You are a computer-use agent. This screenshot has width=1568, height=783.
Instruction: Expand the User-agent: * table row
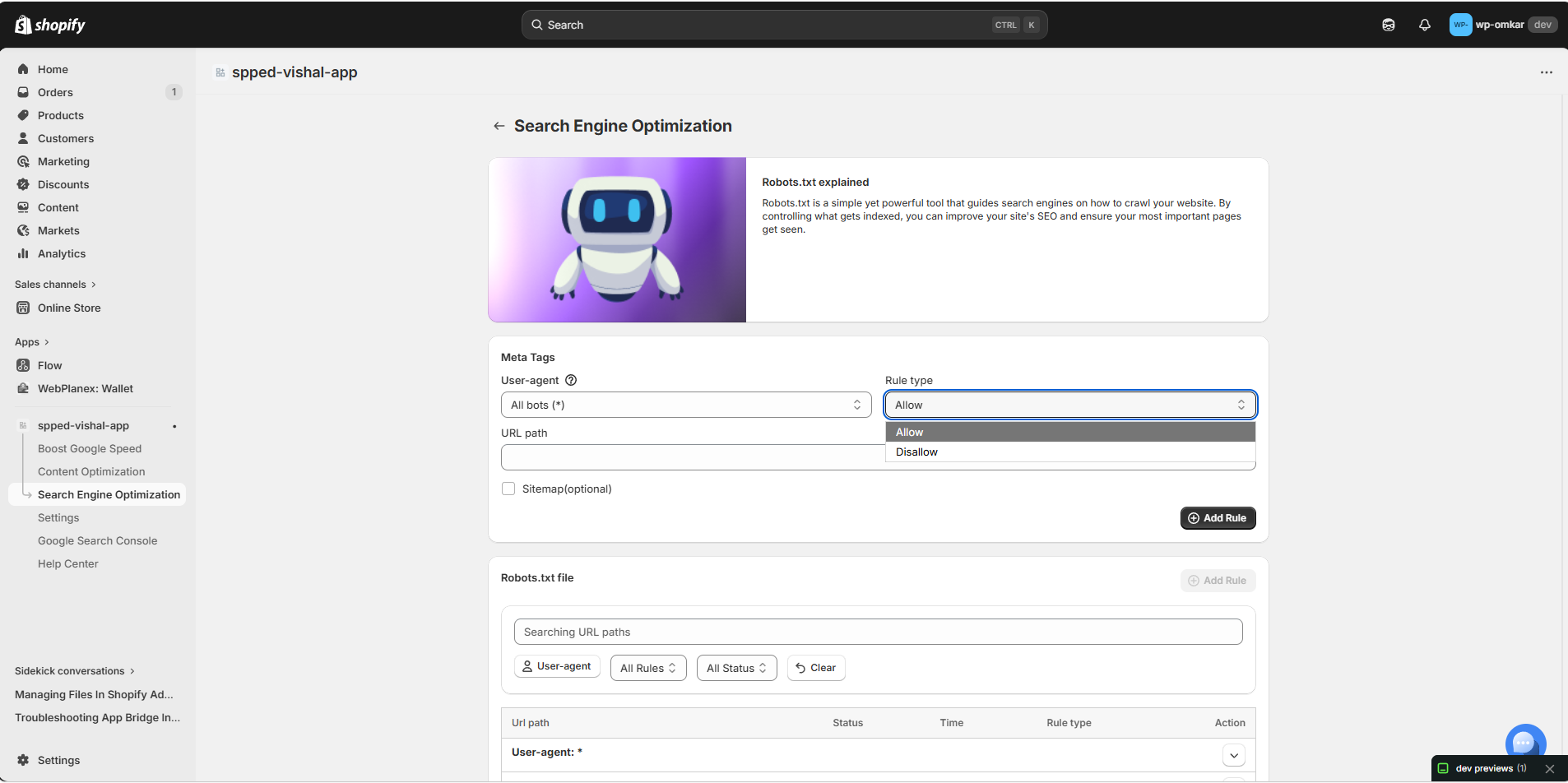coord(1233,755)
